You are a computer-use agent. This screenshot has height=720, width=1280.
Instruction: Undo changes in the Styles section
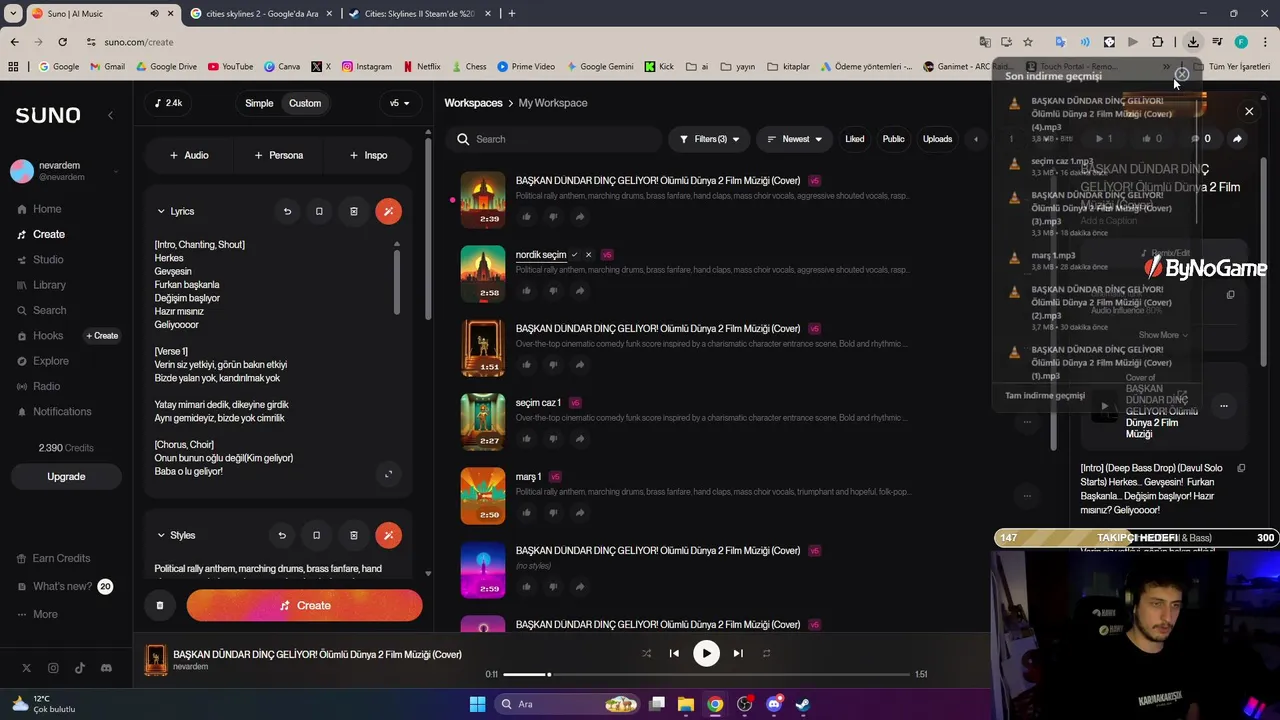(x=282, y=535)
